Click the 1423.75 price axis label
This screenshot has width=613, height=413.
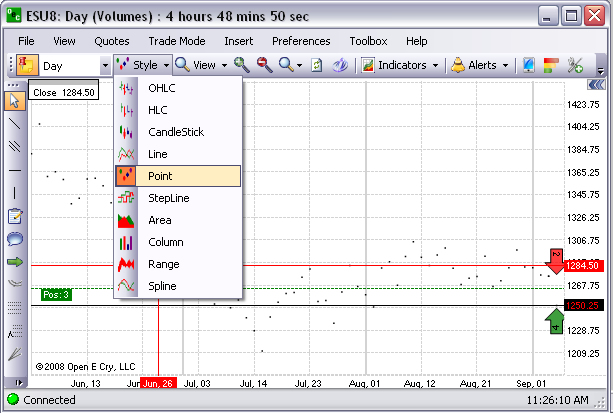[x=583, y=104]
